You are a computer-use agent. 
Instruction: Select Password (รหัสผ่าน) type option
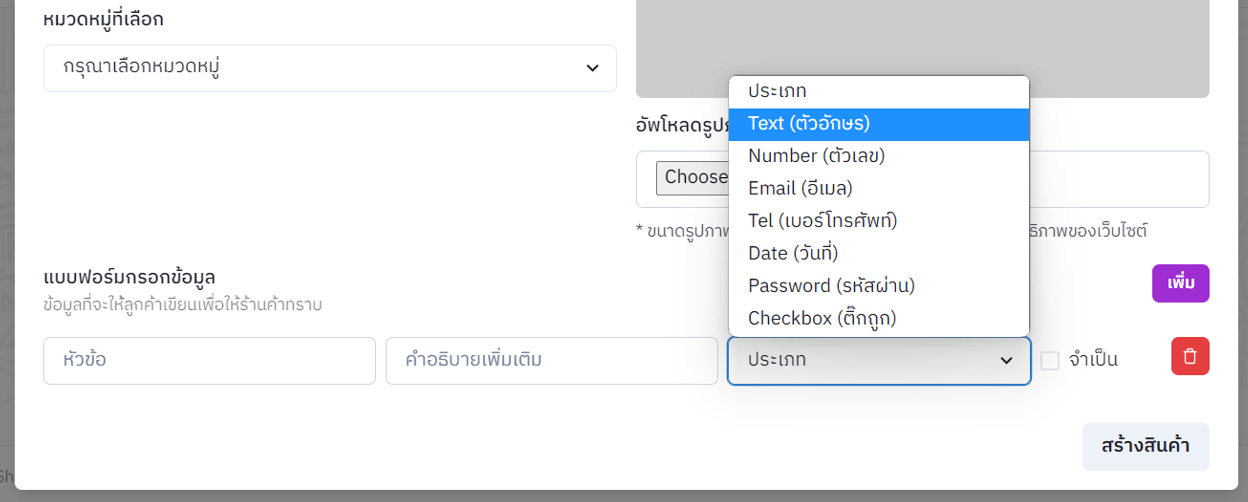pyautogui.click(x=878, y=286)
